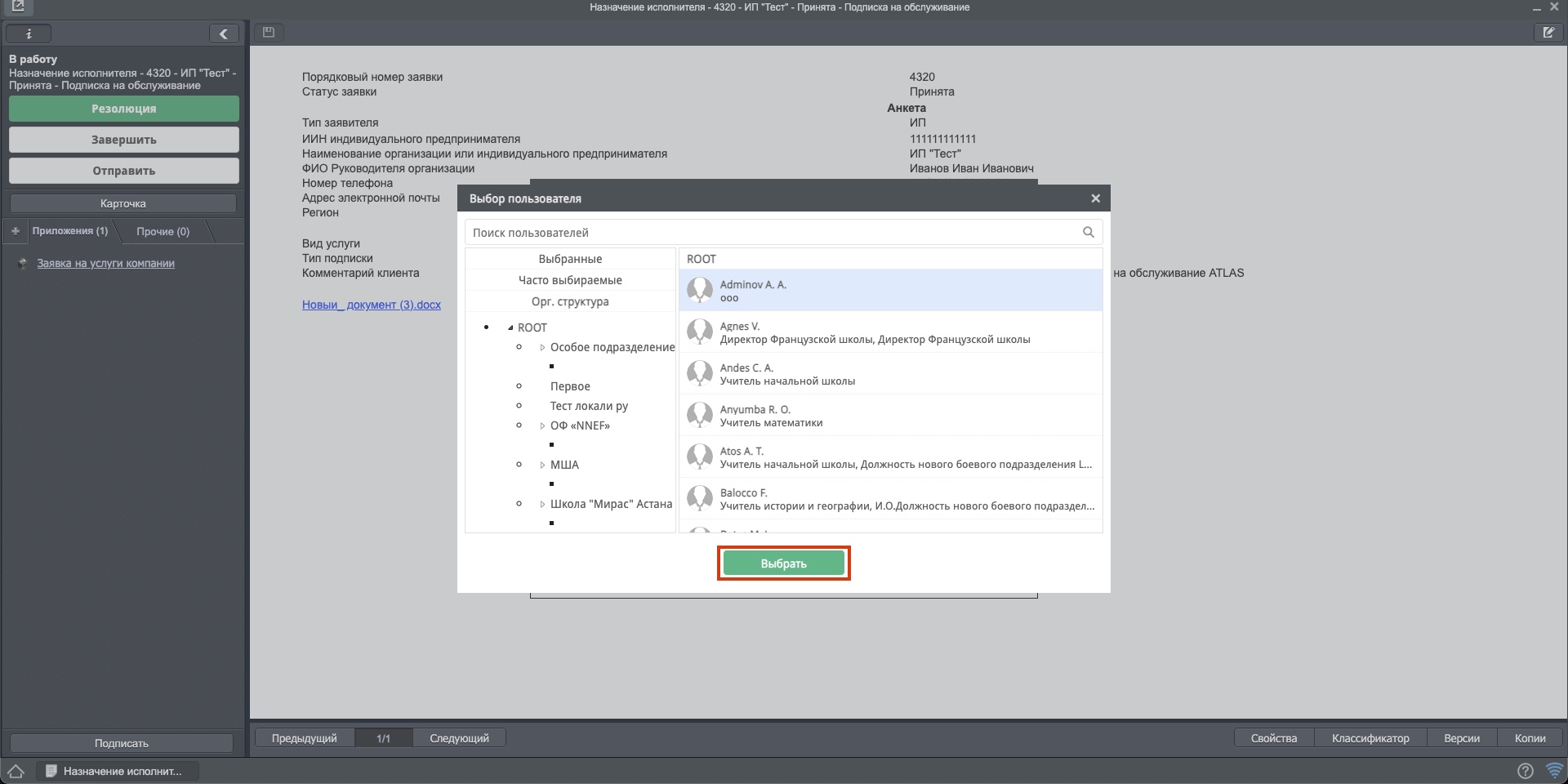Screen dimensions: 1568x784
Task: Click the info icon in left panel
Action: (29, 33)
